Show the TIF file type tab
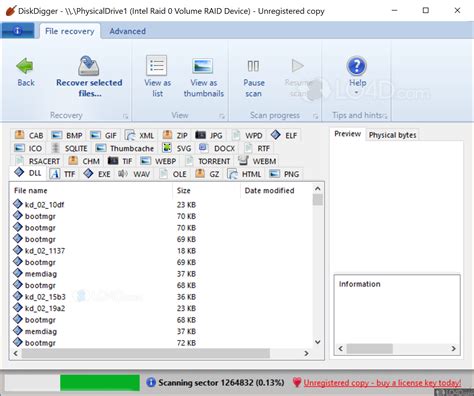The height and width of the screenshot is (396, 474). pyautogui.click(x=120, y=161)
